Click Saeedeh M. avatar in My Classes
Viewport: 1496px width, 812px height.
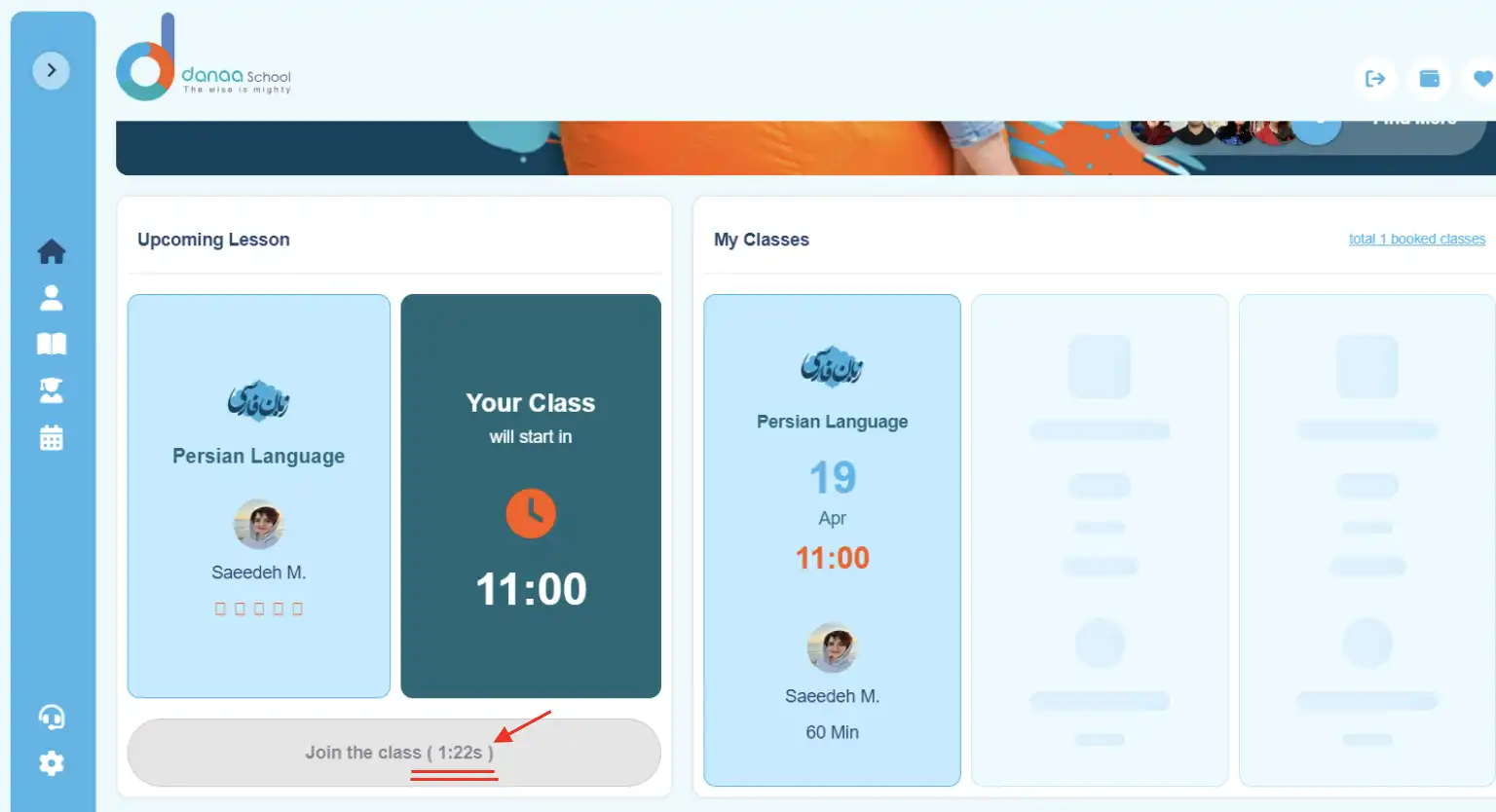point(833,647)
